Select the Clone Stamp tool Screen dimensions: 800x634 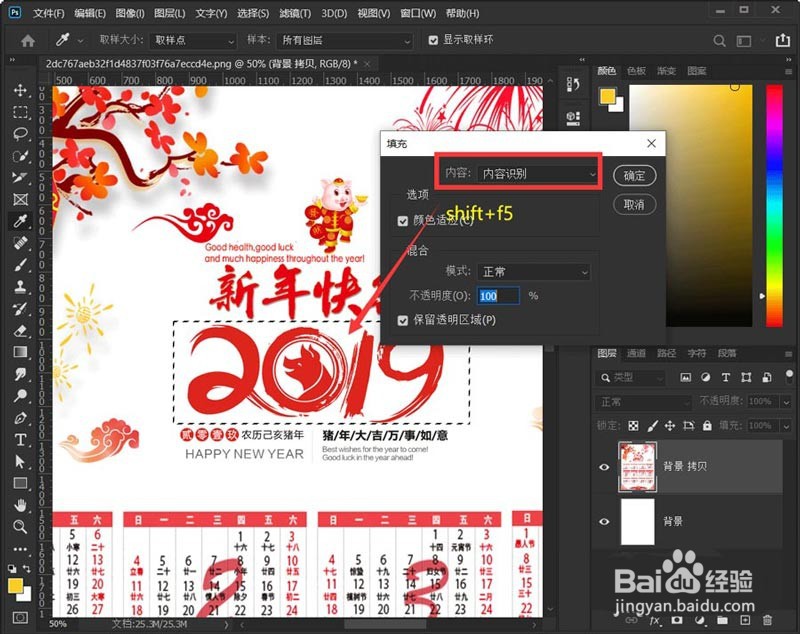click(20, 286)
